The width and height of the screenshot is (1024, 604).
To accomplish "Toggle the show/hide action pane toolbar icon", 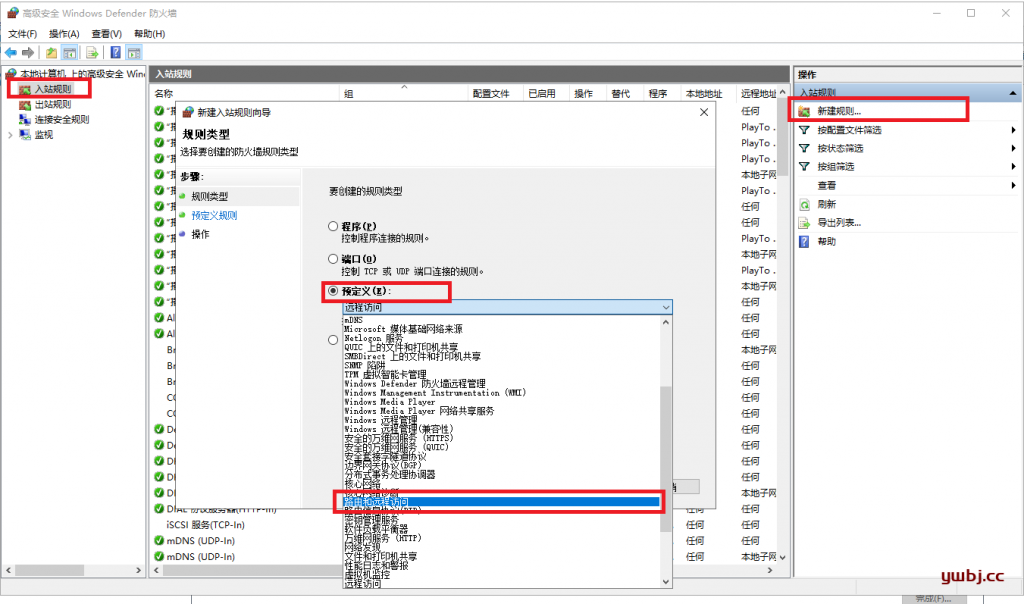I will point(134,53).
